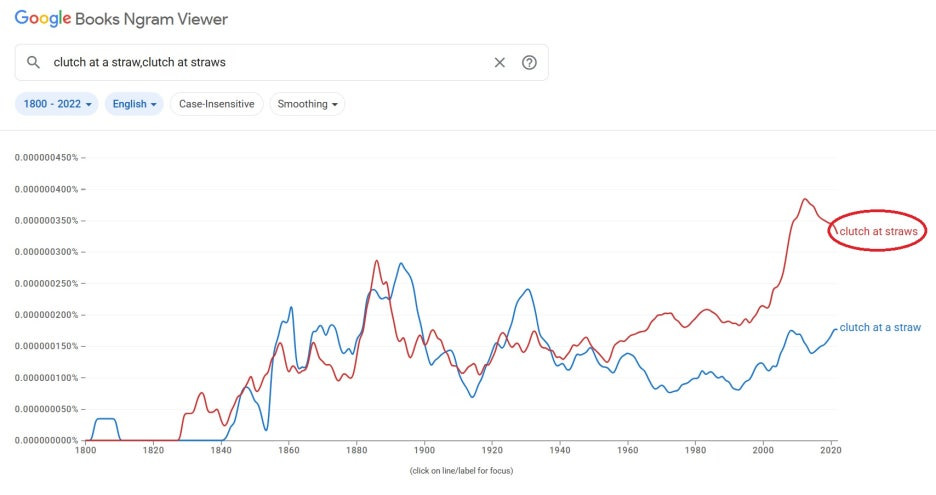Click the 0.000000400% y-axis label
The image size is (936, 495).
pos(47,189)
